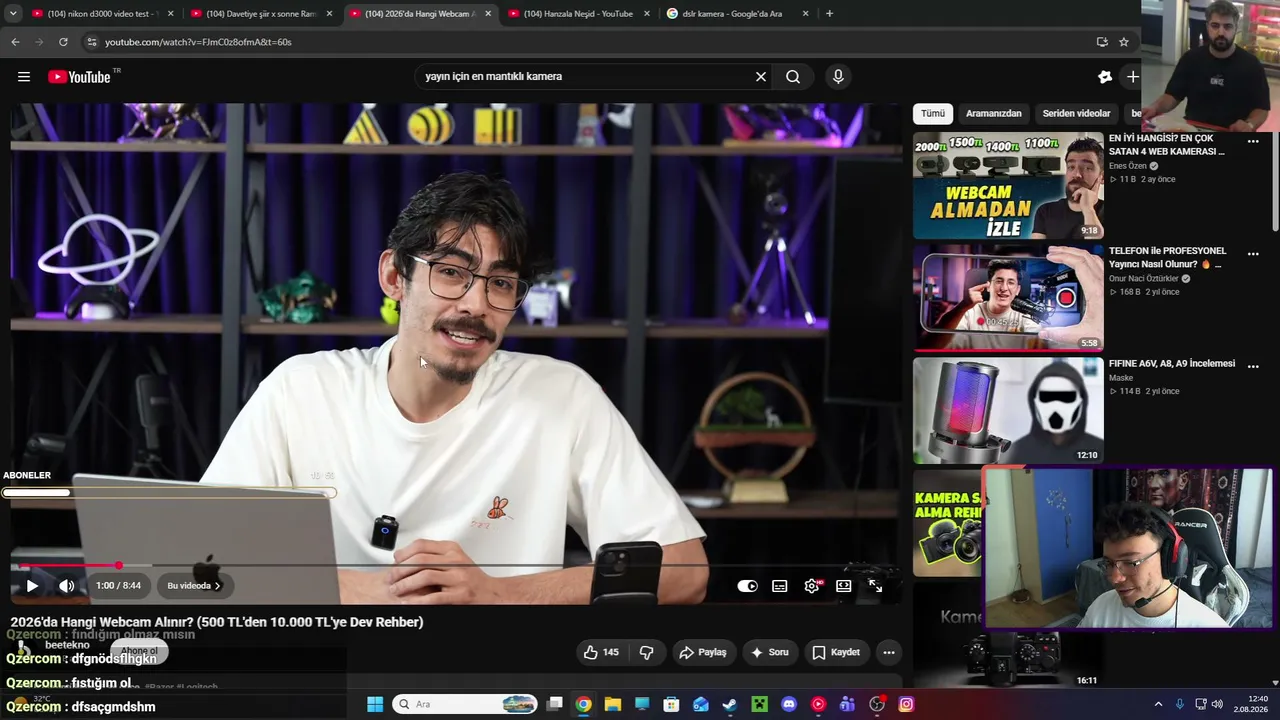Open 'TELEFON ile PROFESYONEL' video thumbnail
The image size is (1280, 720).
[x=1008, y=298]
